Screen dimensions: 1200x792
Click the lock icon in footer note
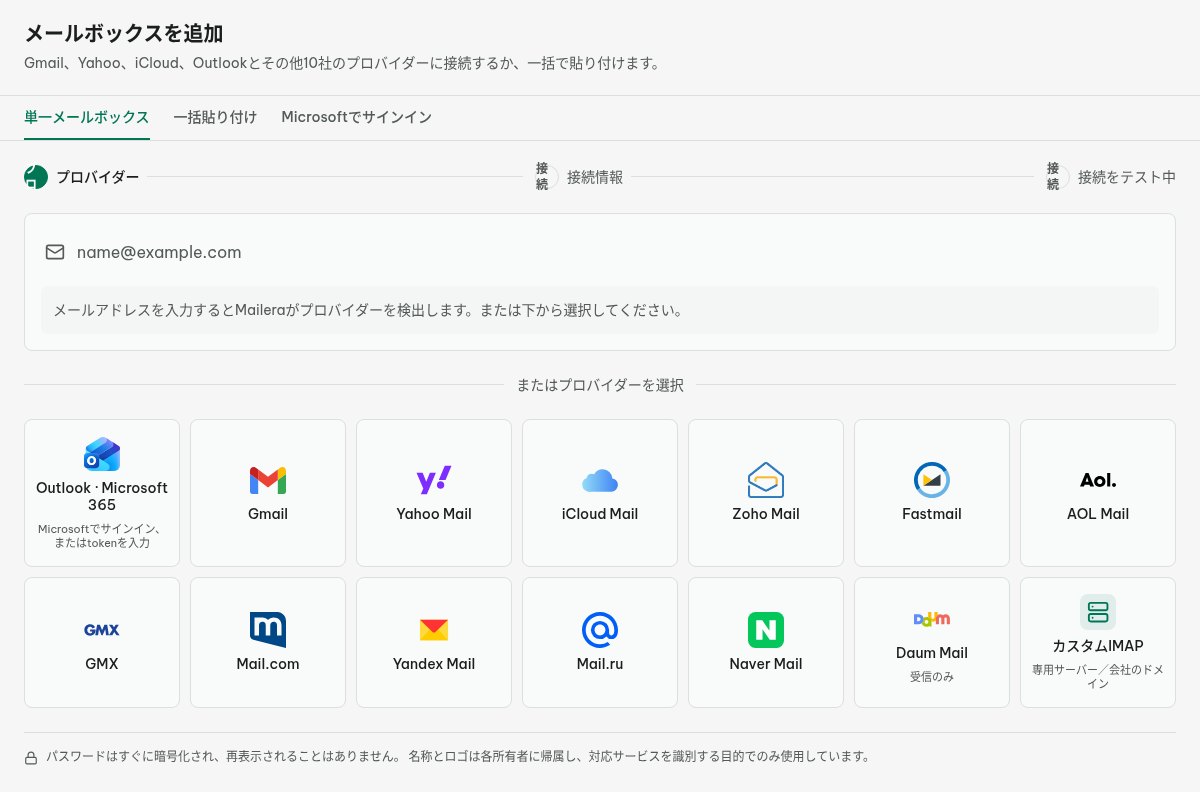point(31,758)
